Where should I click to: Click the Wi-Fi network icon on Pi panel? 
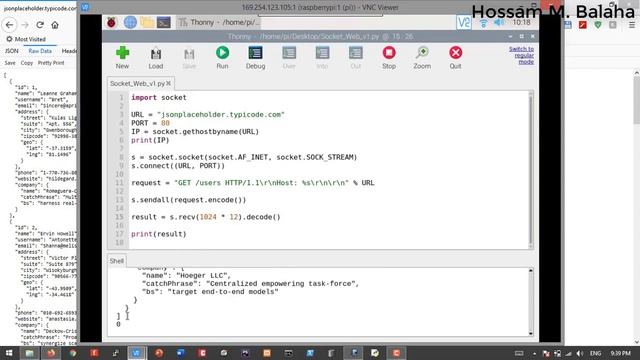(x=483, y=22)
